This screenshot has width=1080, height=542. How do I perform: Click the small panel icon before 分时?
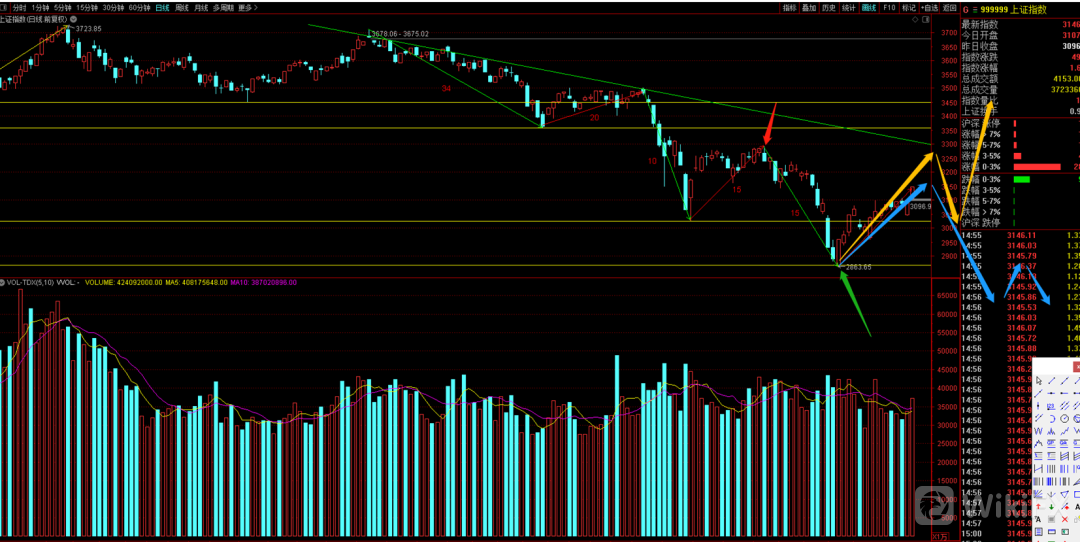5,7
